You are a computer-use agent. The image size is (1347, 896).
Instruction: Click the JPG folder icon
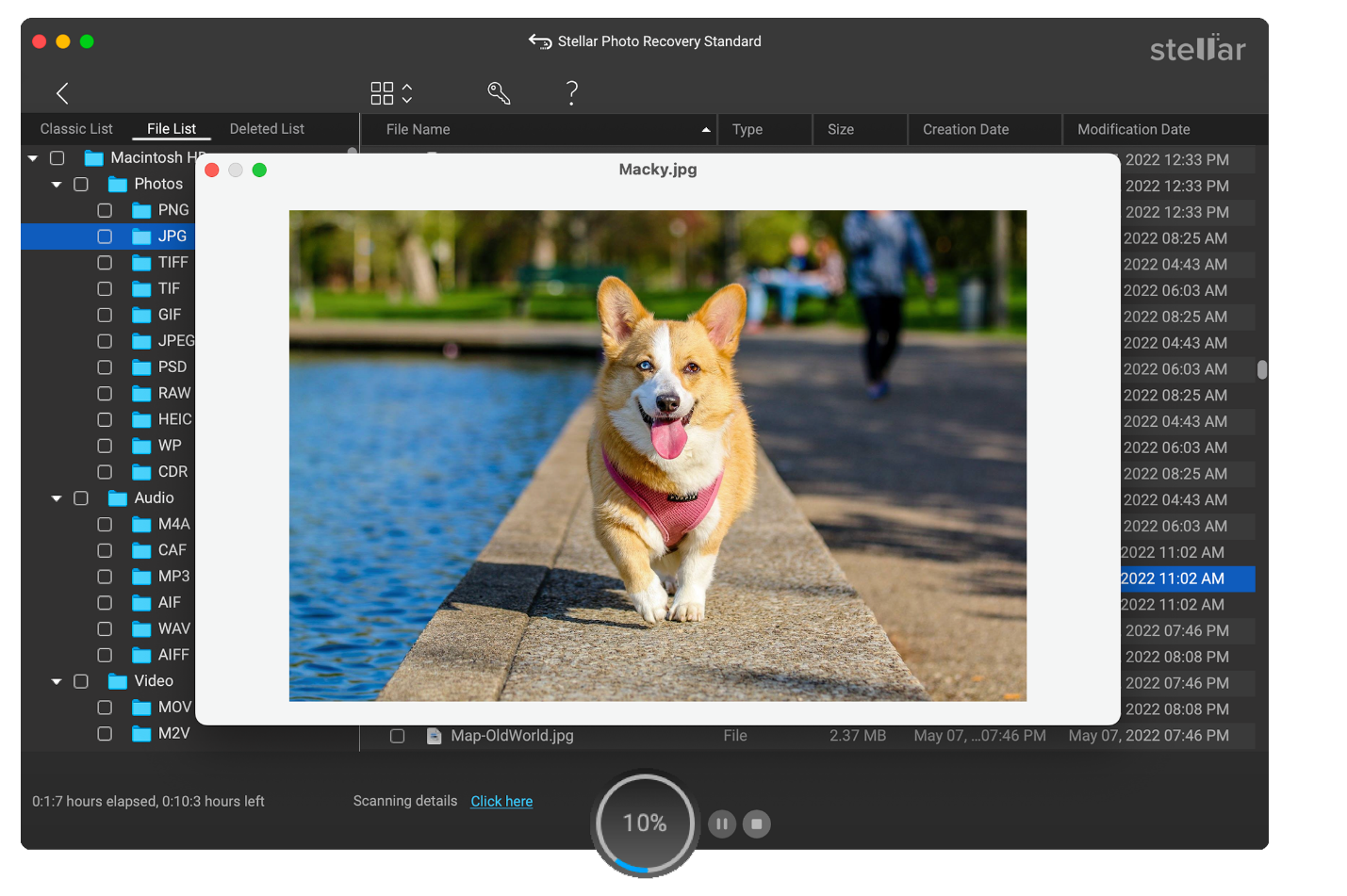click(x=141, y=236)
